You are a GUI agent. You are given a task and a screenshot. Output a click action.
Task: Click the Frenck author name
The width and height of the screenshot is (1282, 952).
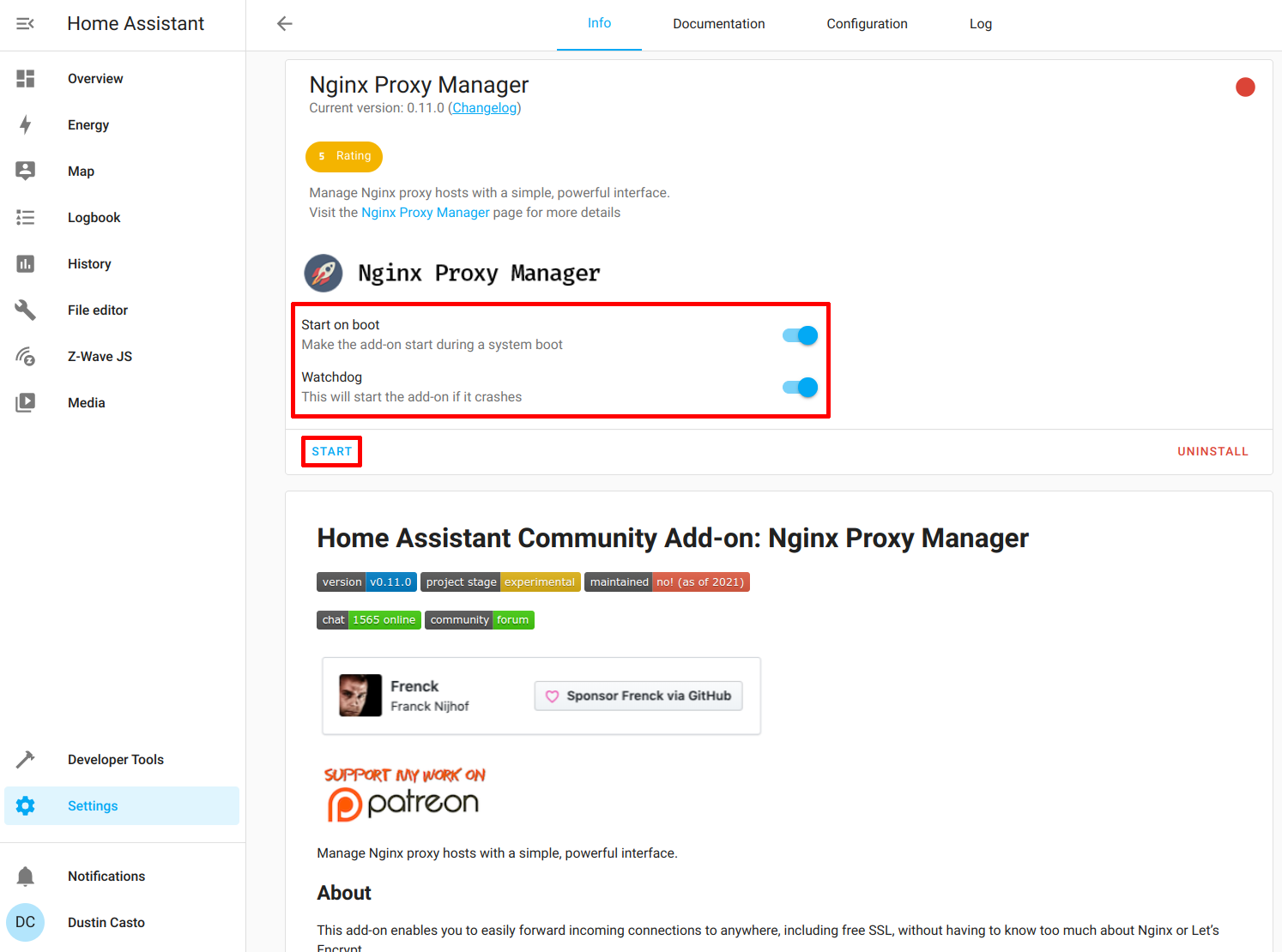[414, 687]
